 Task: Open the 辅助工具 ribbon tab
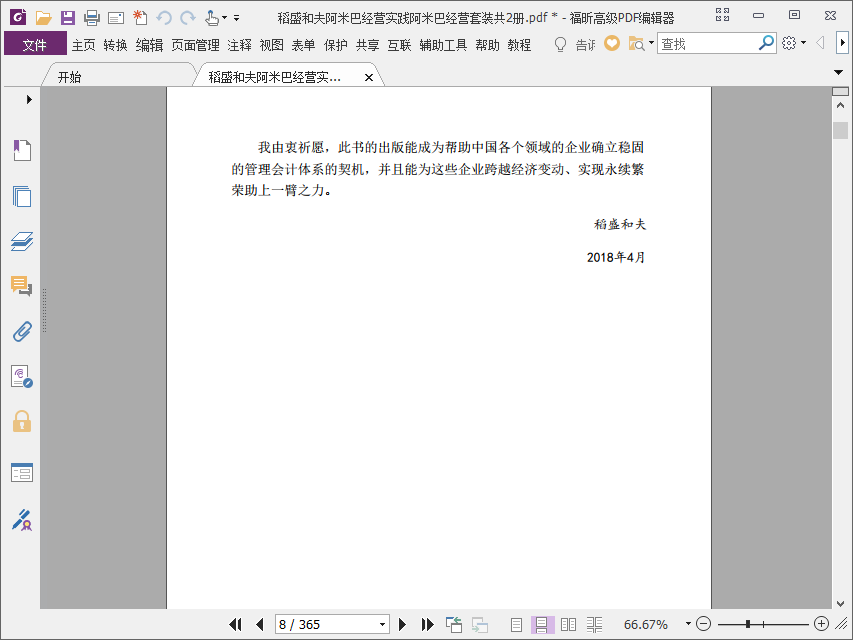point(443,45)
